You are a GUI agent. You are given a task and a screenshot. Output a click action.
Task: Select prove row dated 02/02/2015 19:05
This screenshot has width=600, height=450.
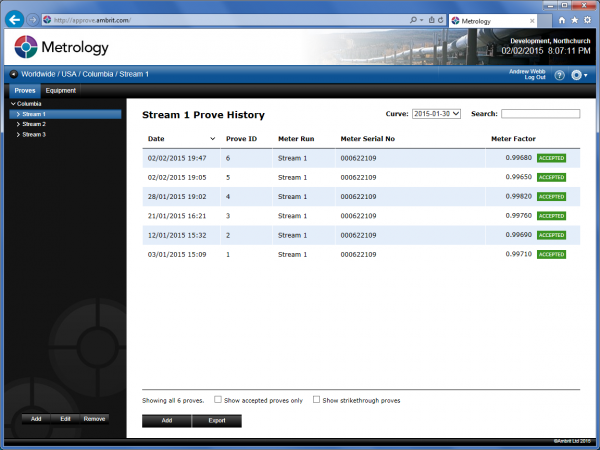pos(361,177)
